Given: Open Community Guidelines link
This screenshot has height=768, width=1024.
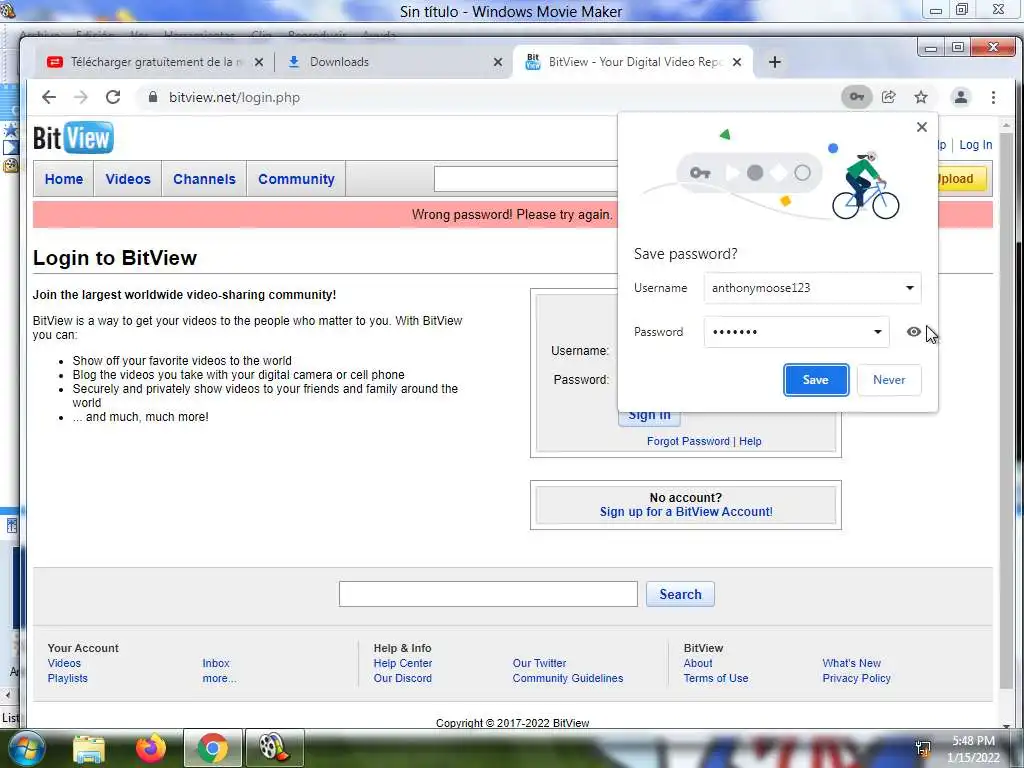Looking at the screenshot, I should [568, 679].
